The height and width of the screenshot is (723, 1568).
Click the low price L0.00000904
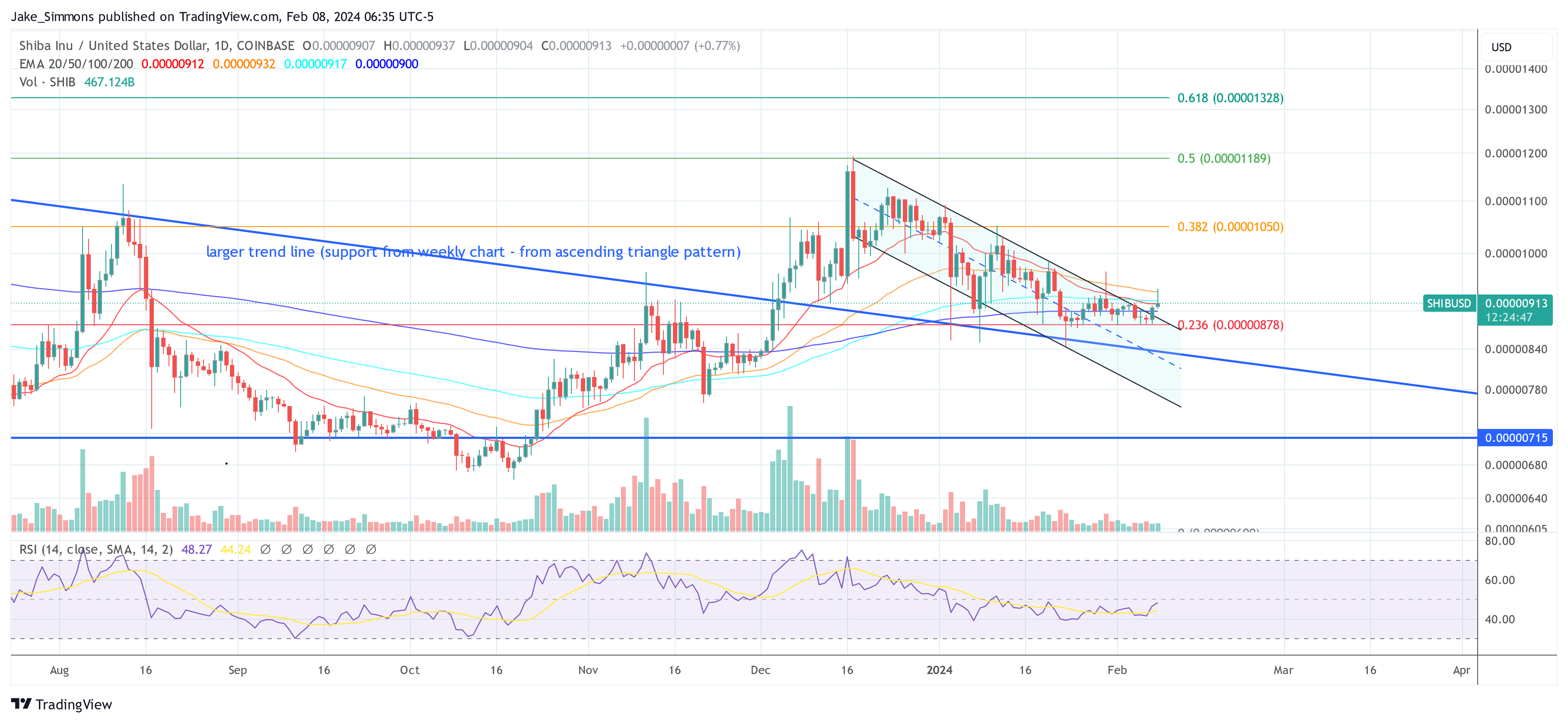tap(498, 46)
